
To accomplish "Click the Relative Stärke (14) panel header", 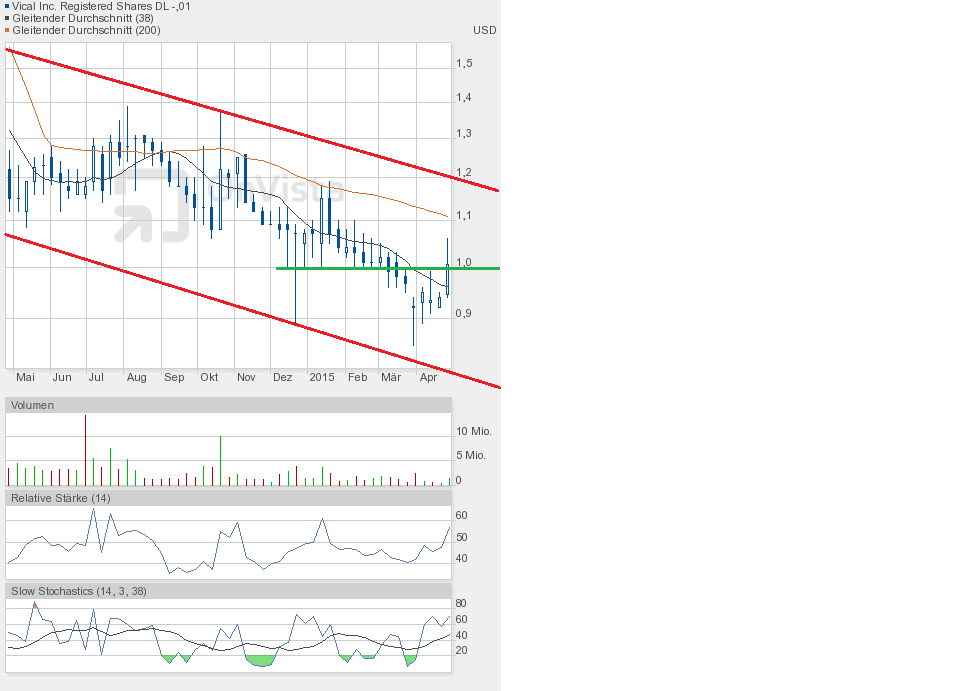I will (61, 498).
